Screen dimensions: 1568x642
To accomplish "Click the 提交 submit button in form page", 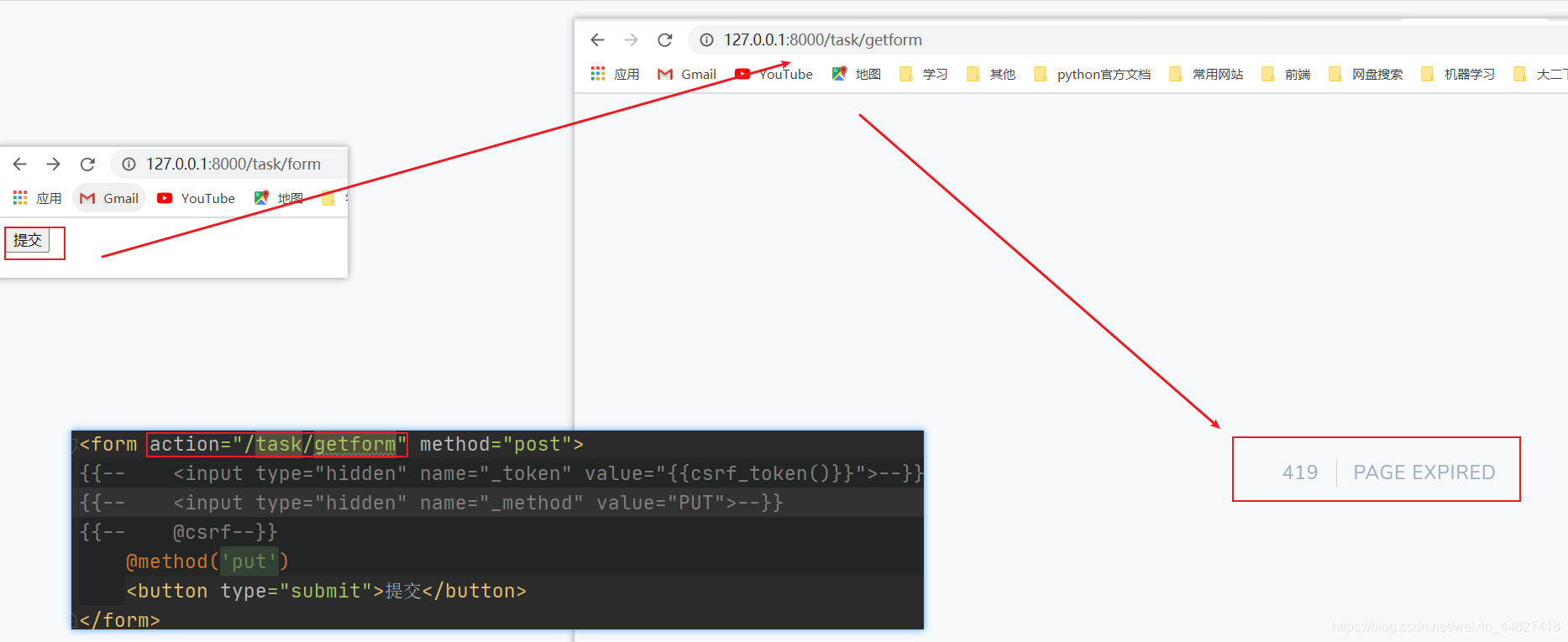I will point(28,240).
